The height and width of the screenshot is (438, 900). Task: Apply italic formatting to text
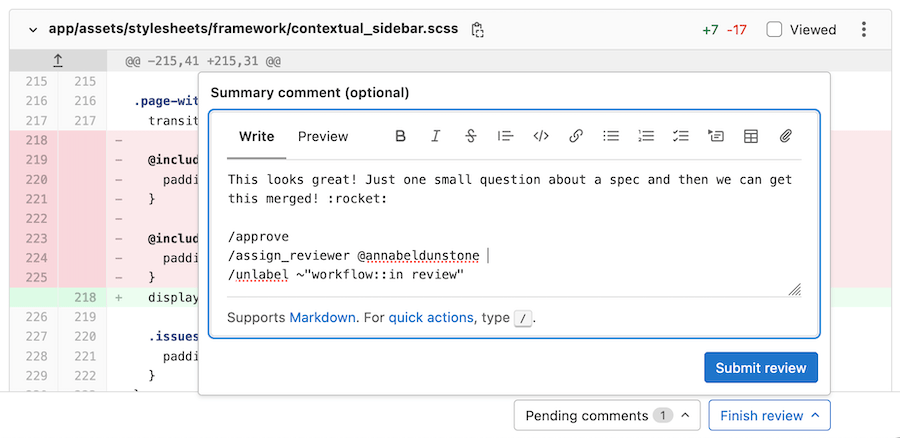[x=435, y=136]
